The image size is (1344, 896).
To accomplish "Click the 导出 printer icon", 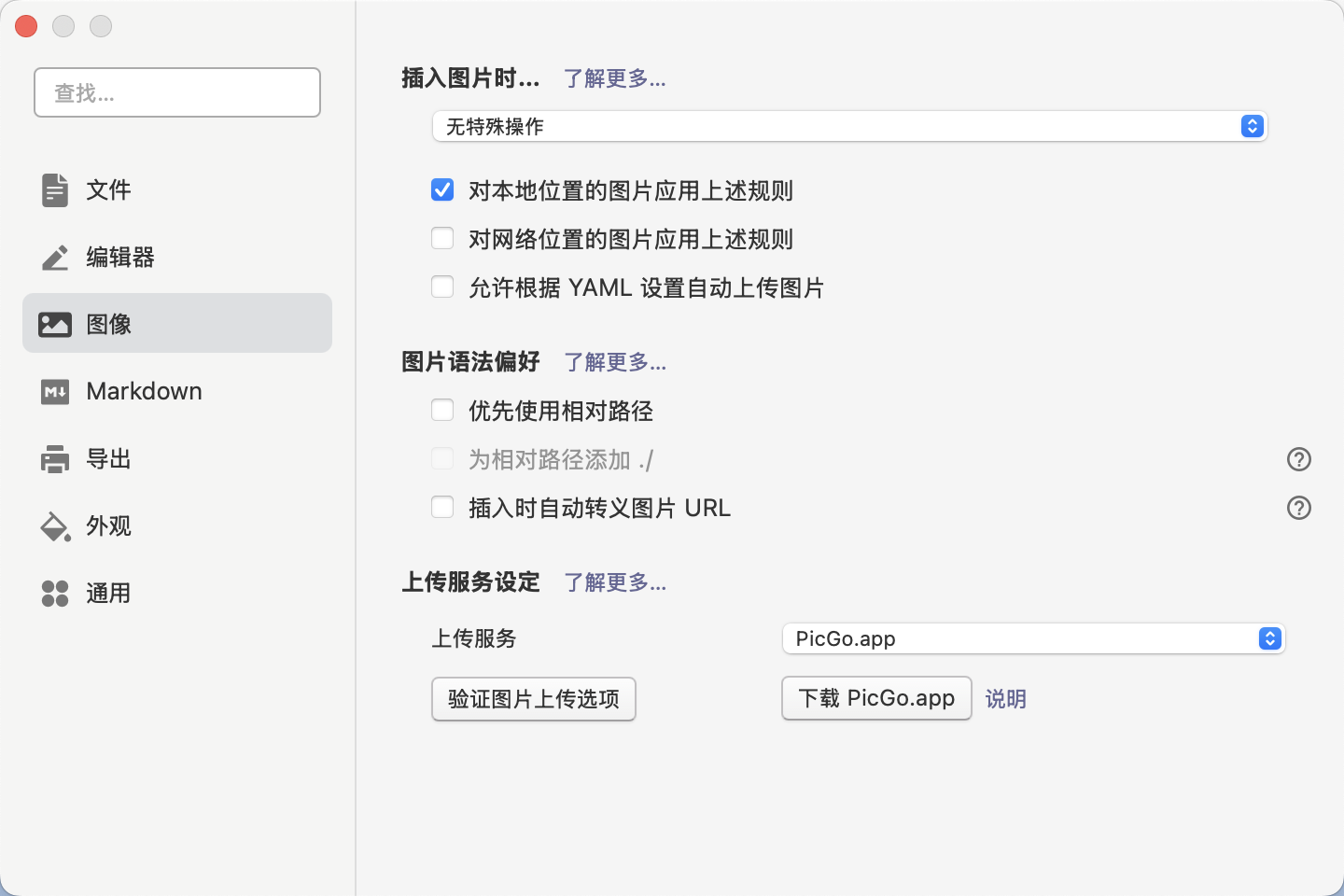I will pyautogui.click(x=55, y=459).
